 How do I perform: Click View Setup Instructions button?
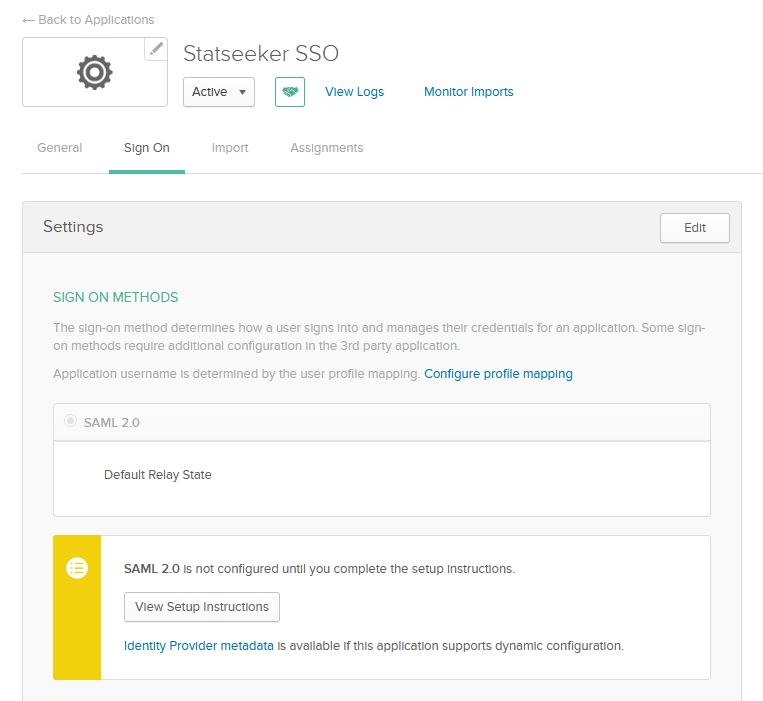point(202,607)
